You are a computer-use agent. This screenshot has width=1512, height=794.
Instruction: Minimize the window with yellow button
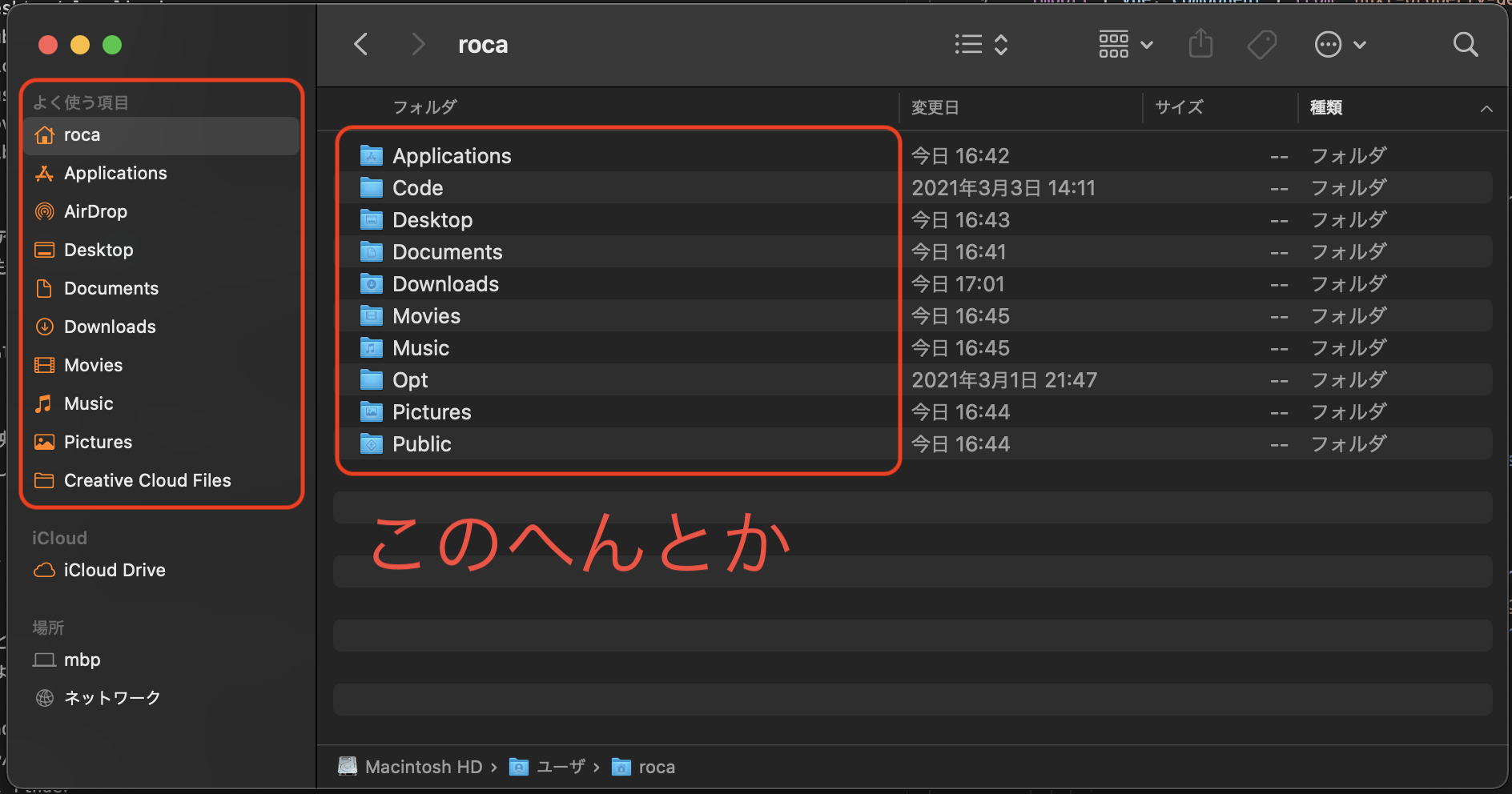coord(80,45)
